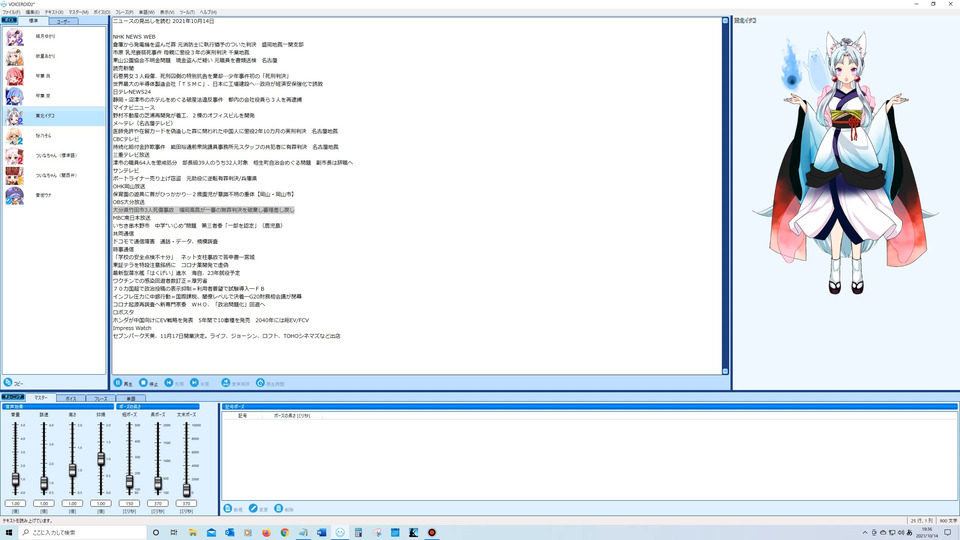Click the ポーズの長さ column header
This screenshot has height=540, width=960.
tap(292, 416)
